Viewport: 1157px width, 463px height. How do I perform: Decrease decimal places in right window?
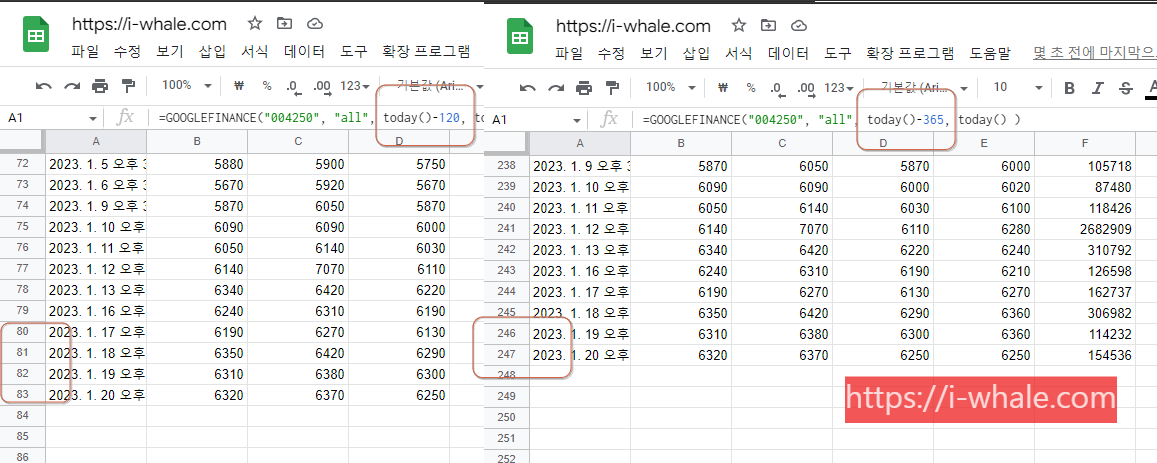pyautogui.click(x=778, y=89)
